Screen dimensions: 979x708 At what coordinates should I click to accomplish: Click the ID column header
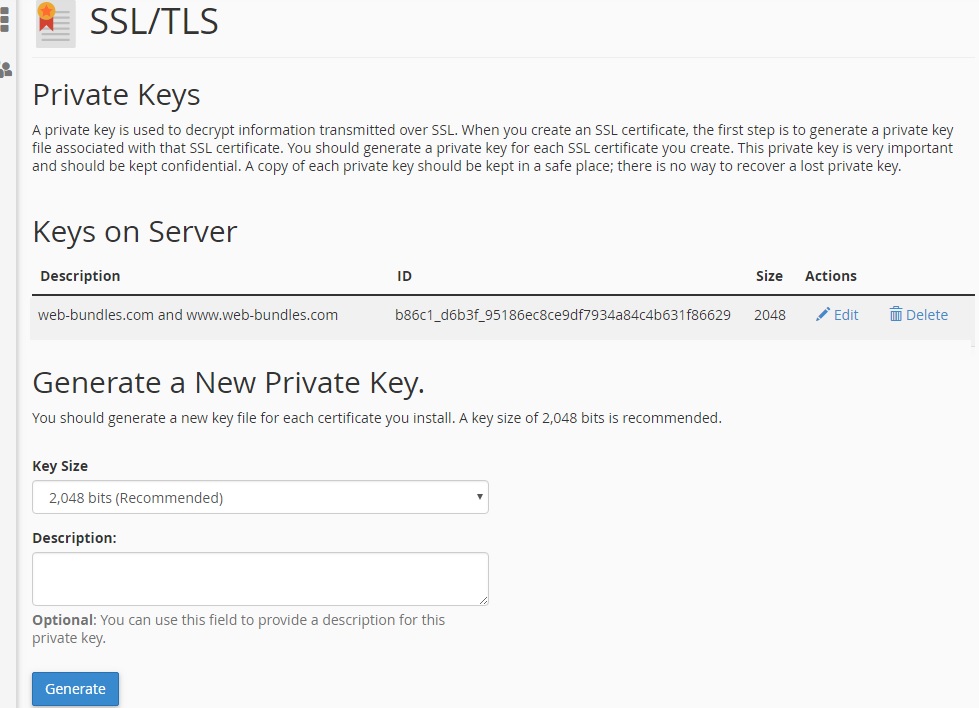[404, 276]
